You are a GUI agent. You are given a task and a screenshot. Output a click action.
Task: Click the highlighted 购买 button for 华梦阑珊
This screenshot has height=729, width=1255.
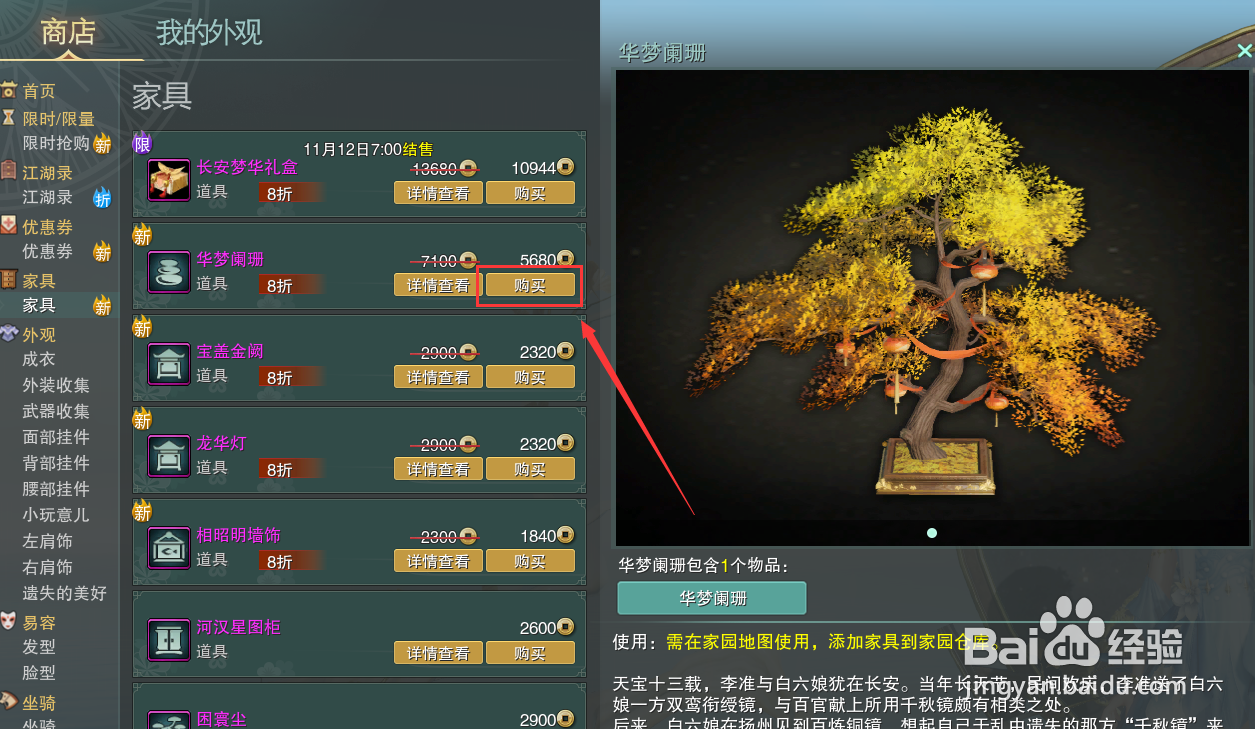pyautogui.click(x=530, y=285)
